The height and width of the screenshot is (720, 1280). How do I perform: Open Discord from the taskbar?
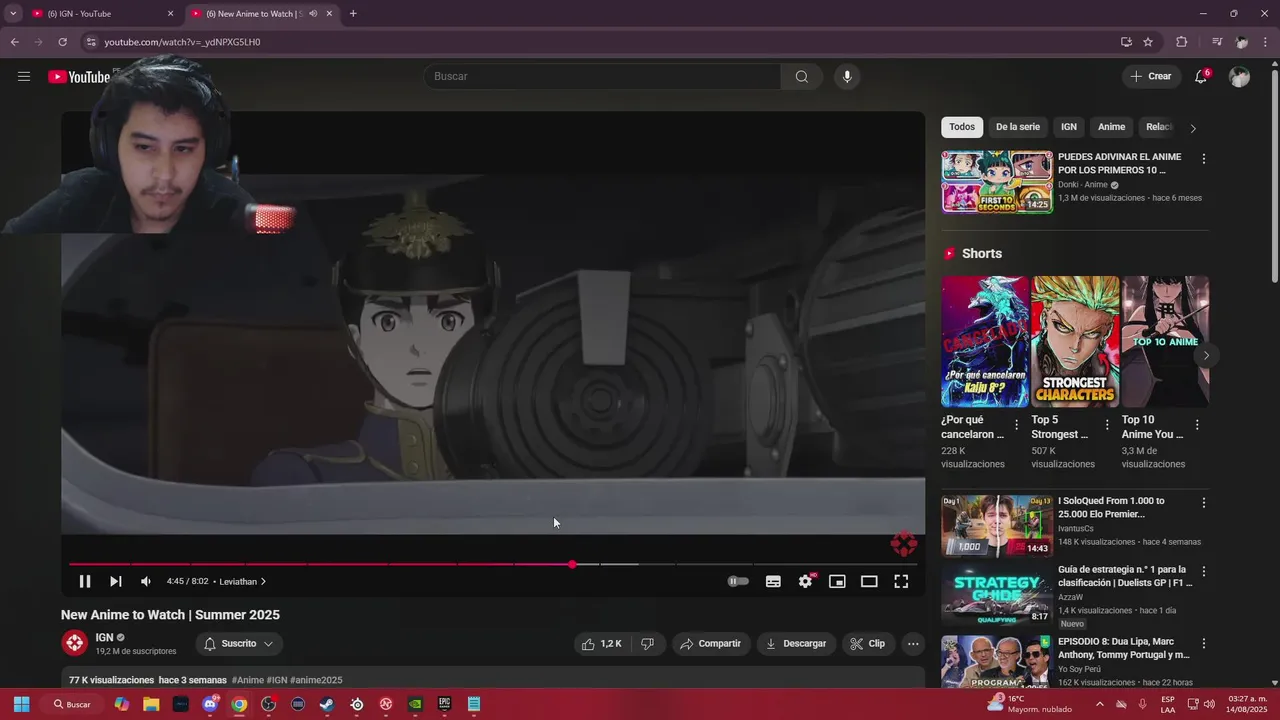210,704
